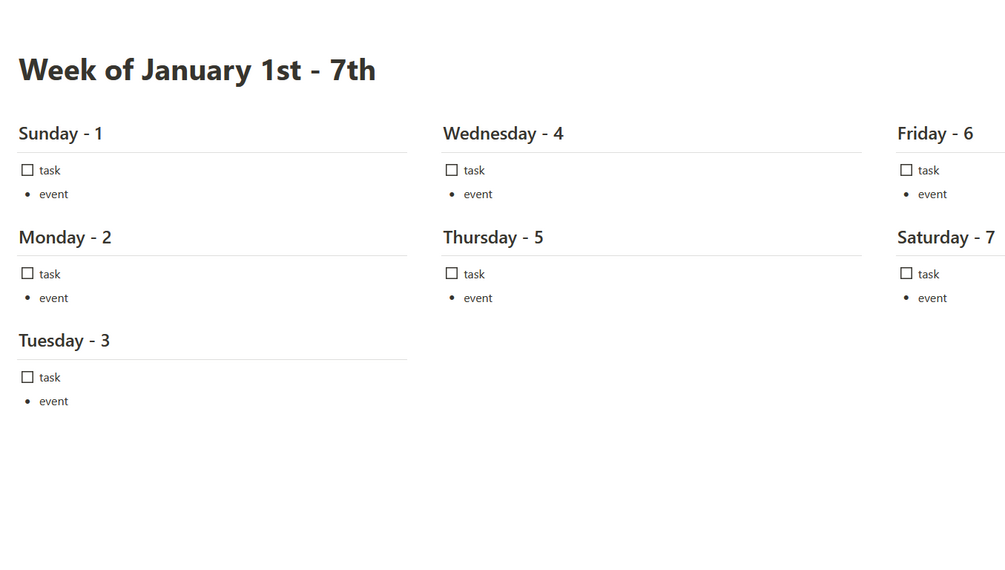Click the event bullet text under Wednesday

(478, 194)
